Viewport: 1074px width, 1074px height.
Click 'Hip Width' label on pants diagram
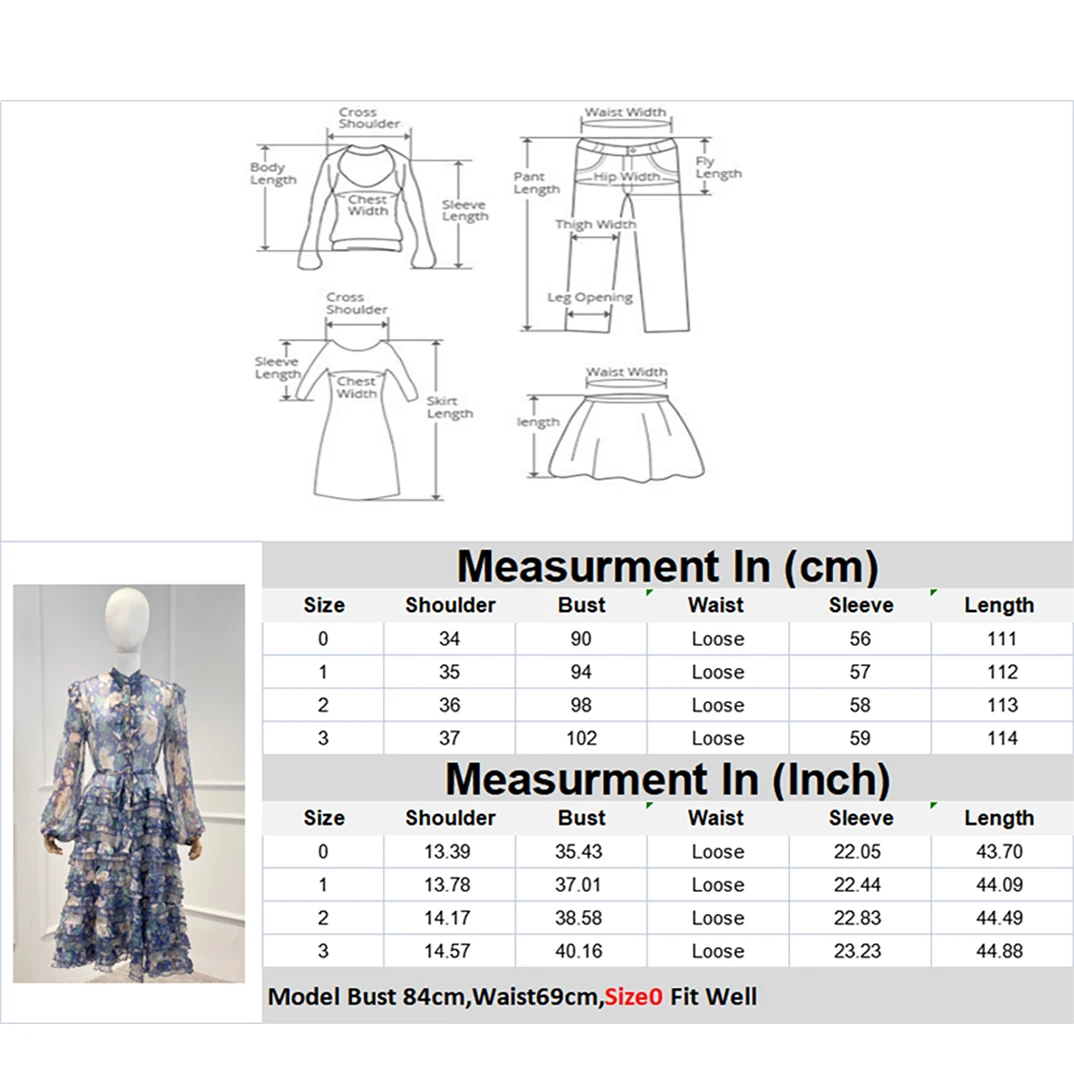click(626, 177)
